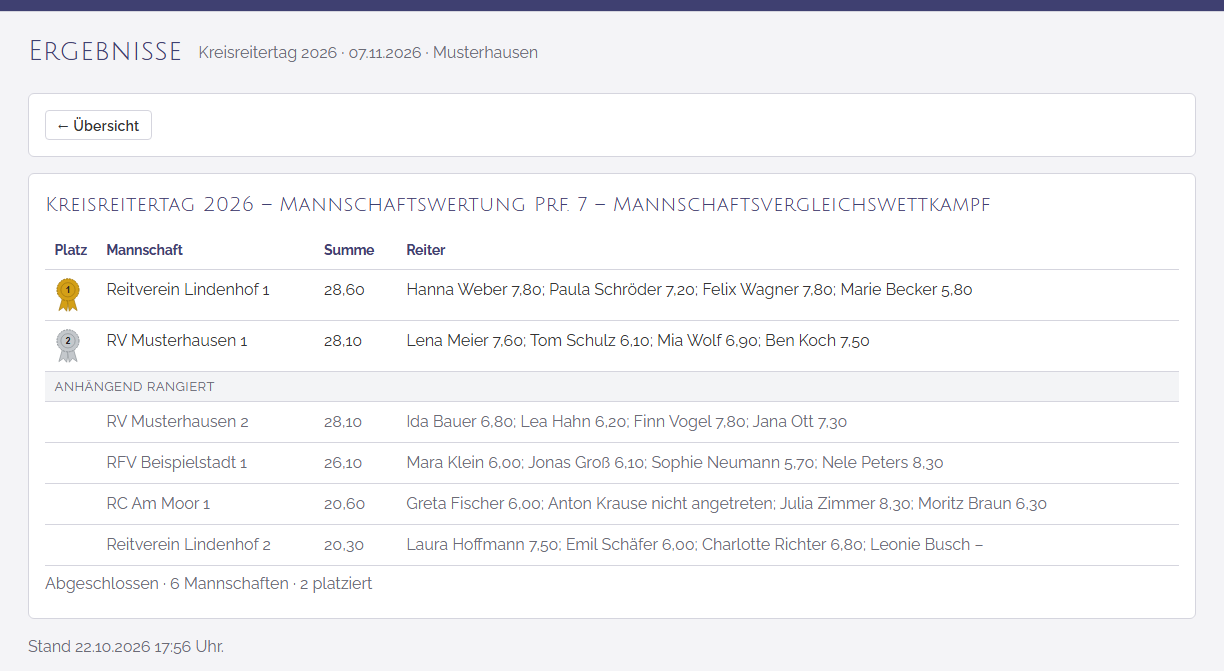Select team RC Am Moor 1
Screen dimensions: 1224x671
pos(158,504)
